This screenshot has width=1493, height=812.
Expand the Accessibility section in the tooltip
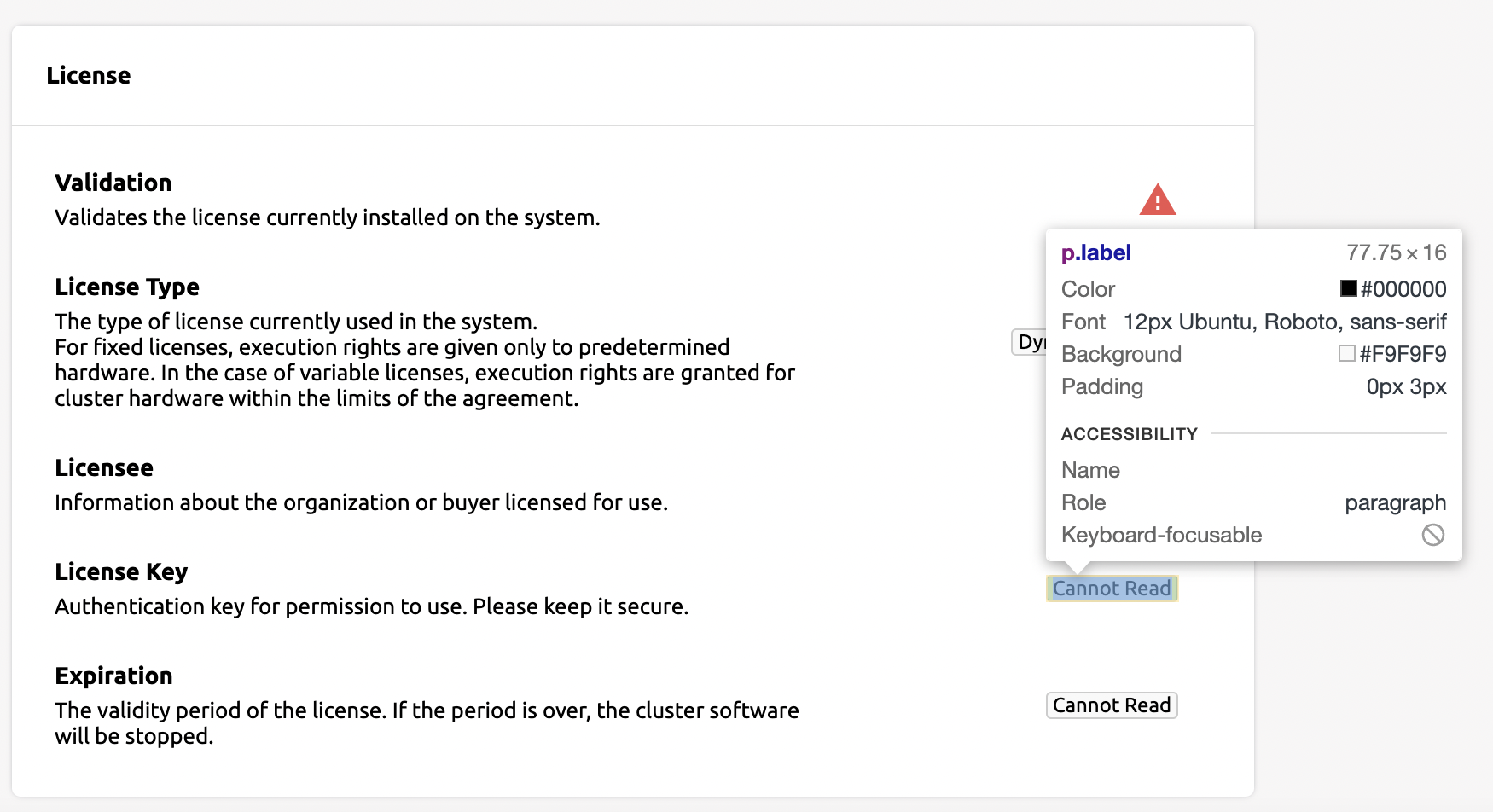[1129, 434]
